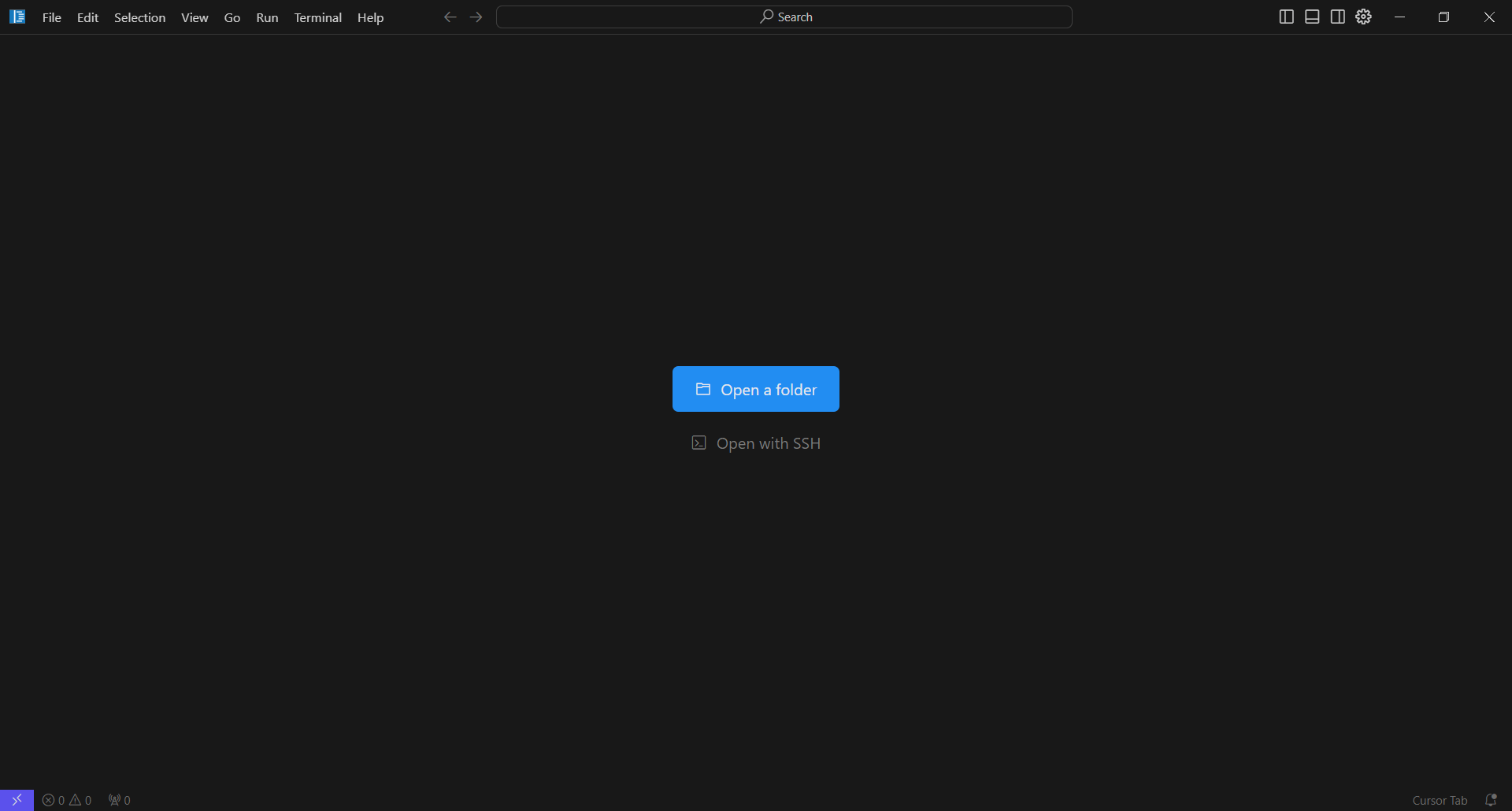Viewport: 1512px width, 811px height.
Task: Expand the View menu
Action: tap(195, 17)
